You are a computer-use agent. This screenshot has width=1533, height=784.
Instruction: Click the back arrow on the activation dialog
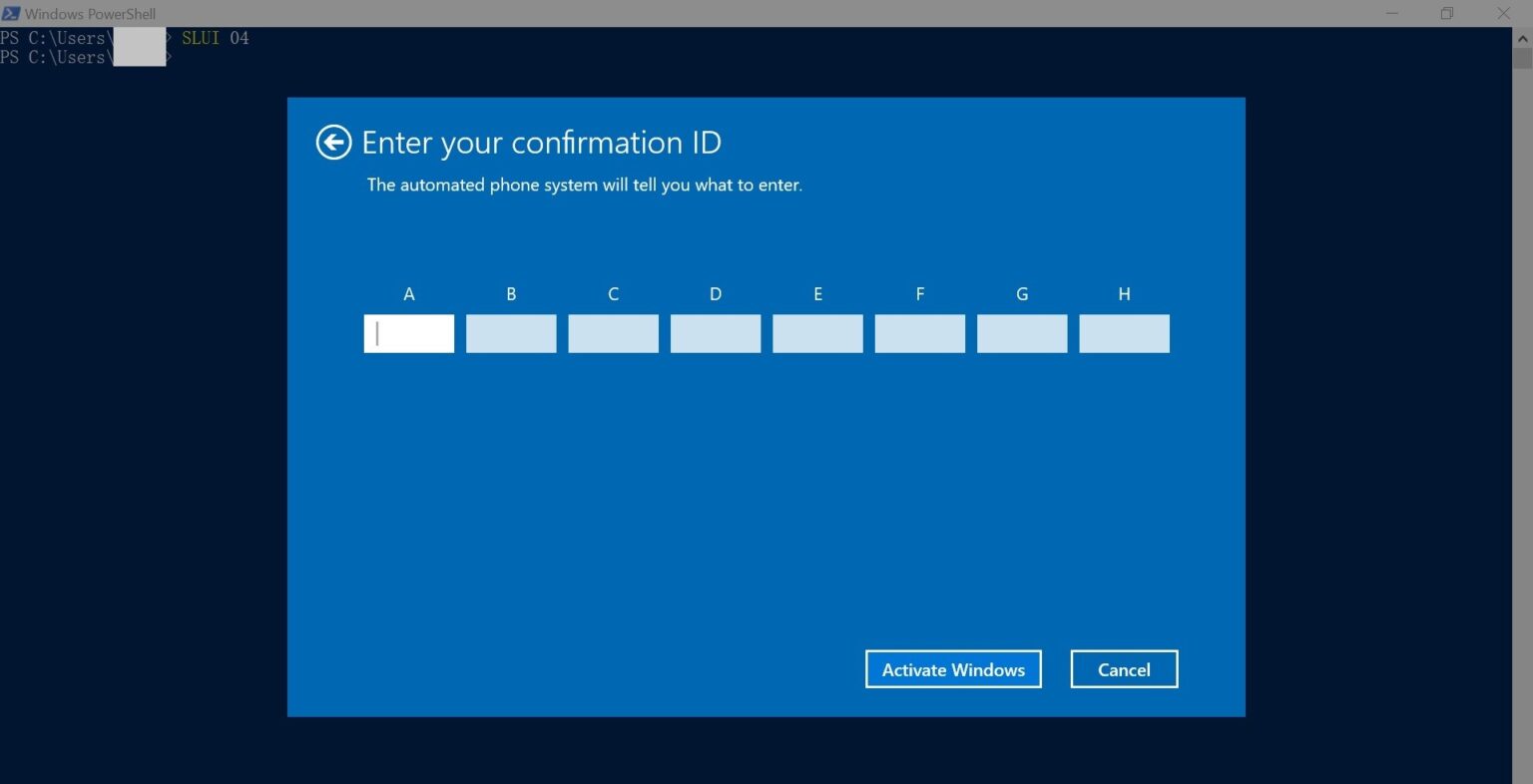click(x=332, y=142)
